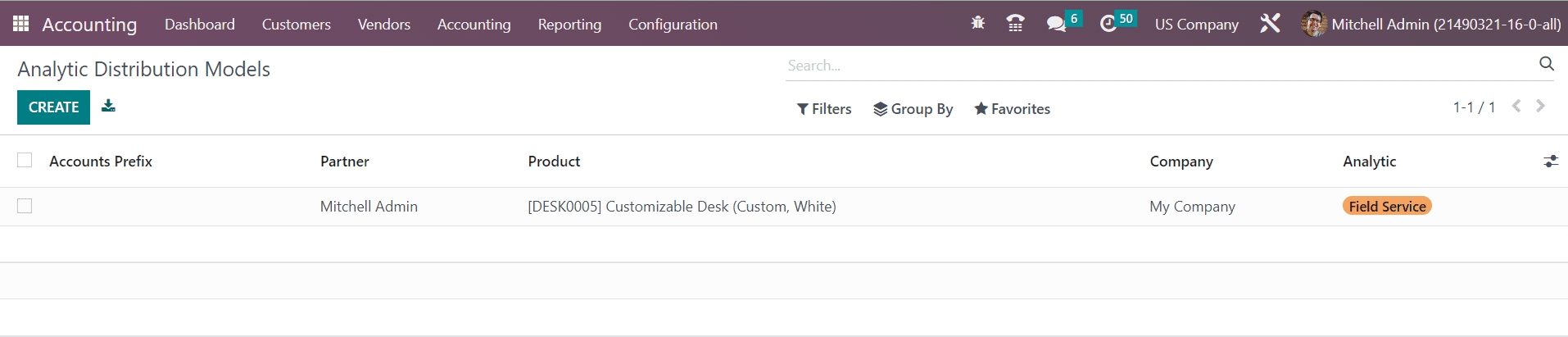Click the wrench tools icon
This screenshot has height=337, width=1568.
1270,24
